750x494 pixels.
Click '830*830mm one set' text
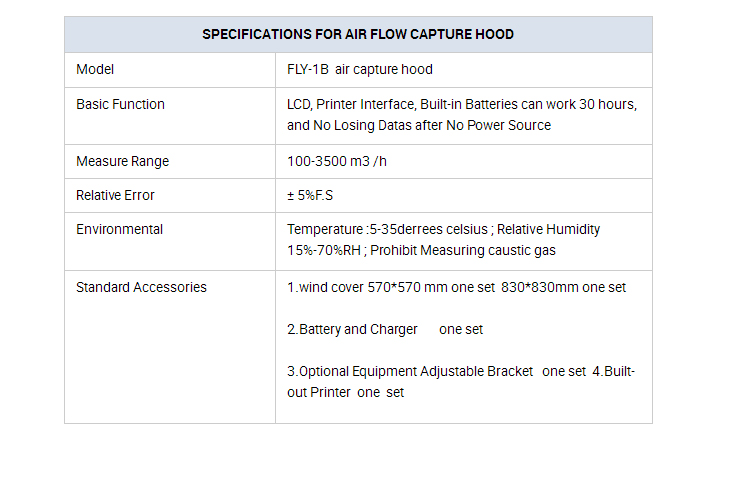563,287
